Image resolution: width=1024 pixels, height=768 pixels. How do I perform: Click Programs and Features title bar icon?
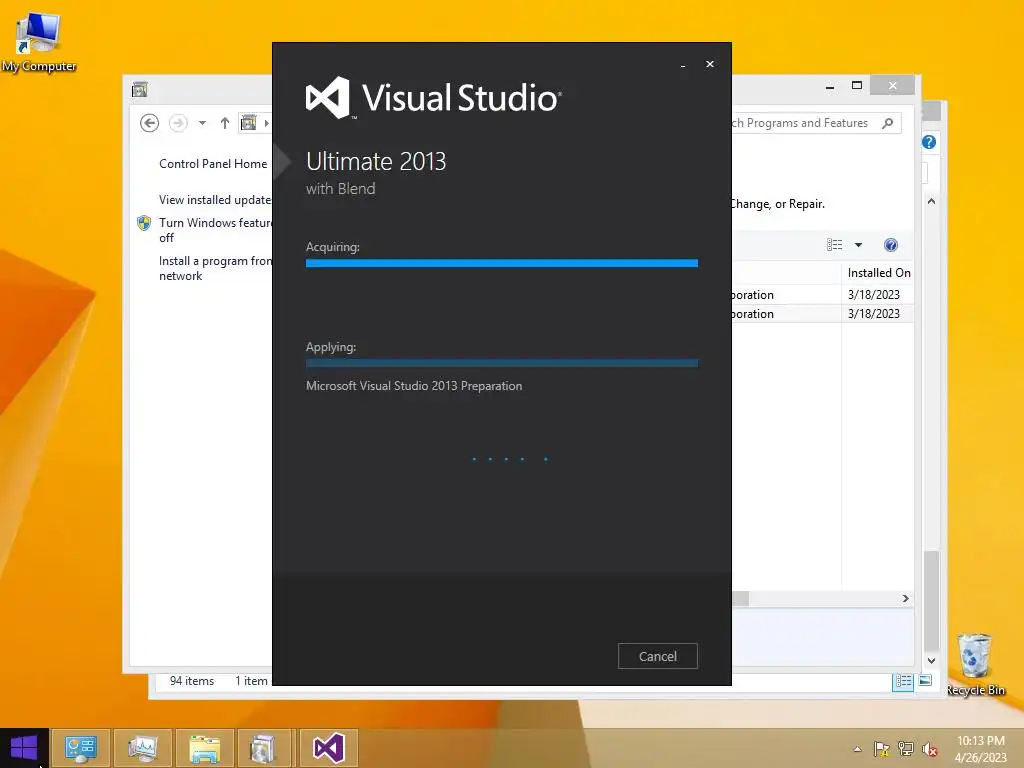pos(140,89)
